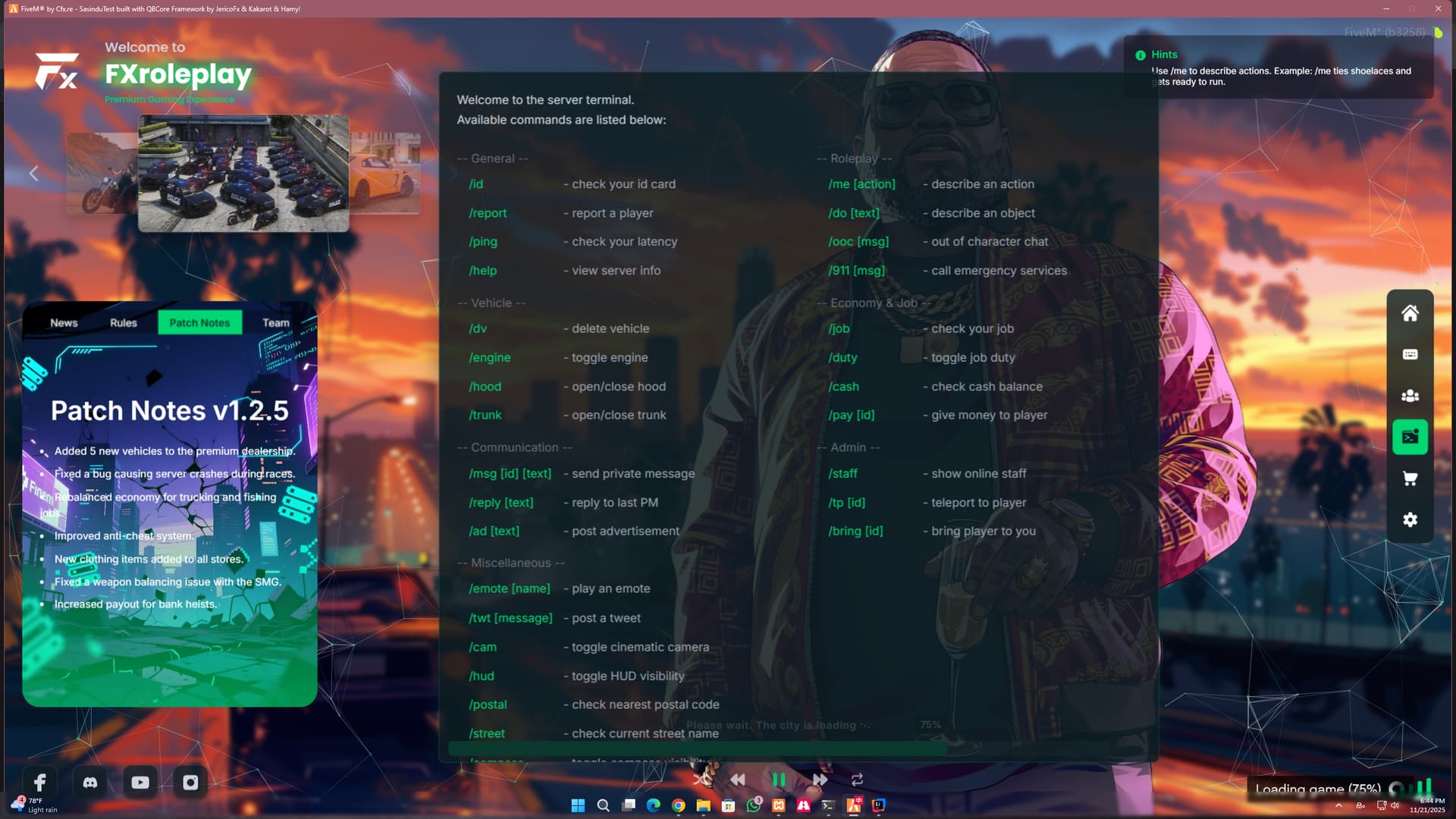Open the settings gear in the right sidebar

pyautogui.click(x=1410, y=519)
